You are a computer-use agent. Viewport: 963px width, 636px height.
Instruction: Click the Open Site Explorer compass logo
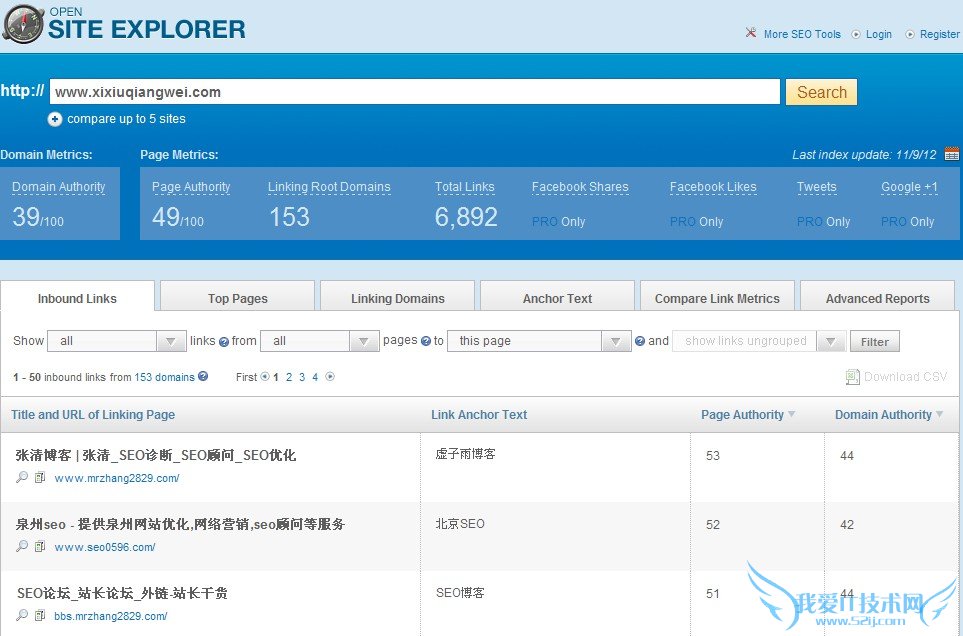click(x=22, y=24)
